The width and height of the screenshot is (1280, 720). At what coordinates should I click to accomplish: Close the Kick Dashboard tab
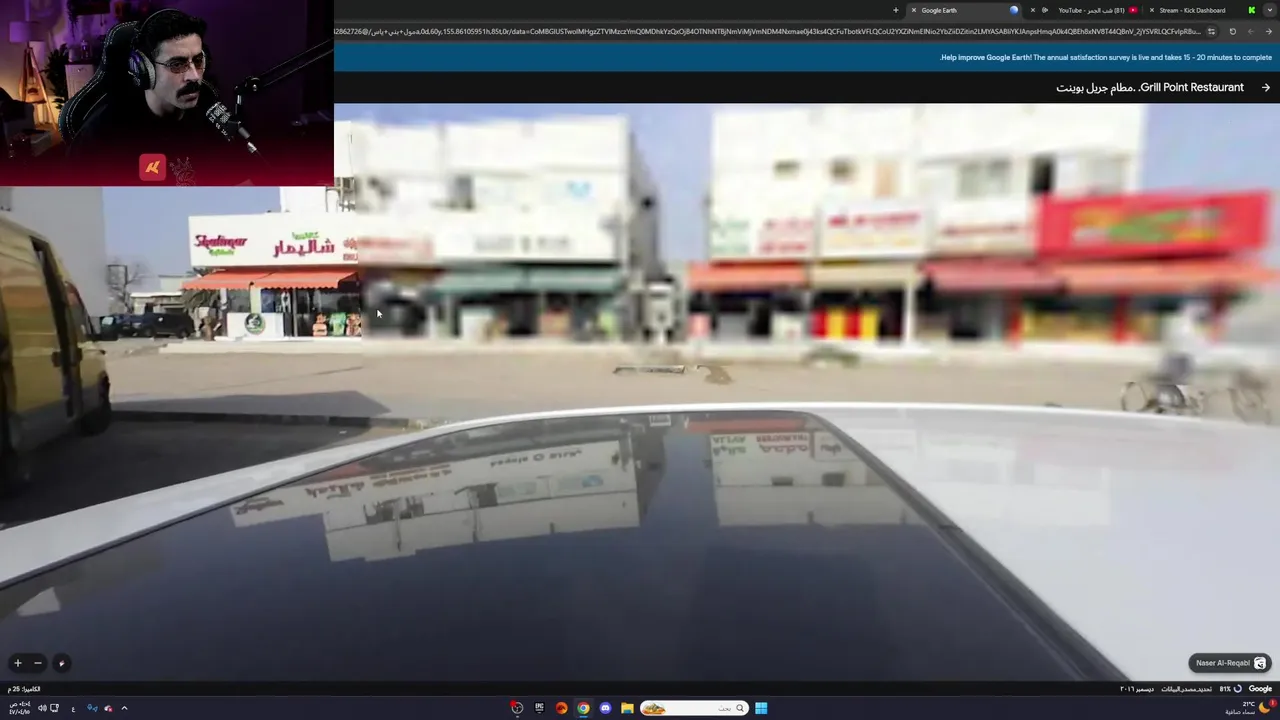click(x=1151, y=10)
